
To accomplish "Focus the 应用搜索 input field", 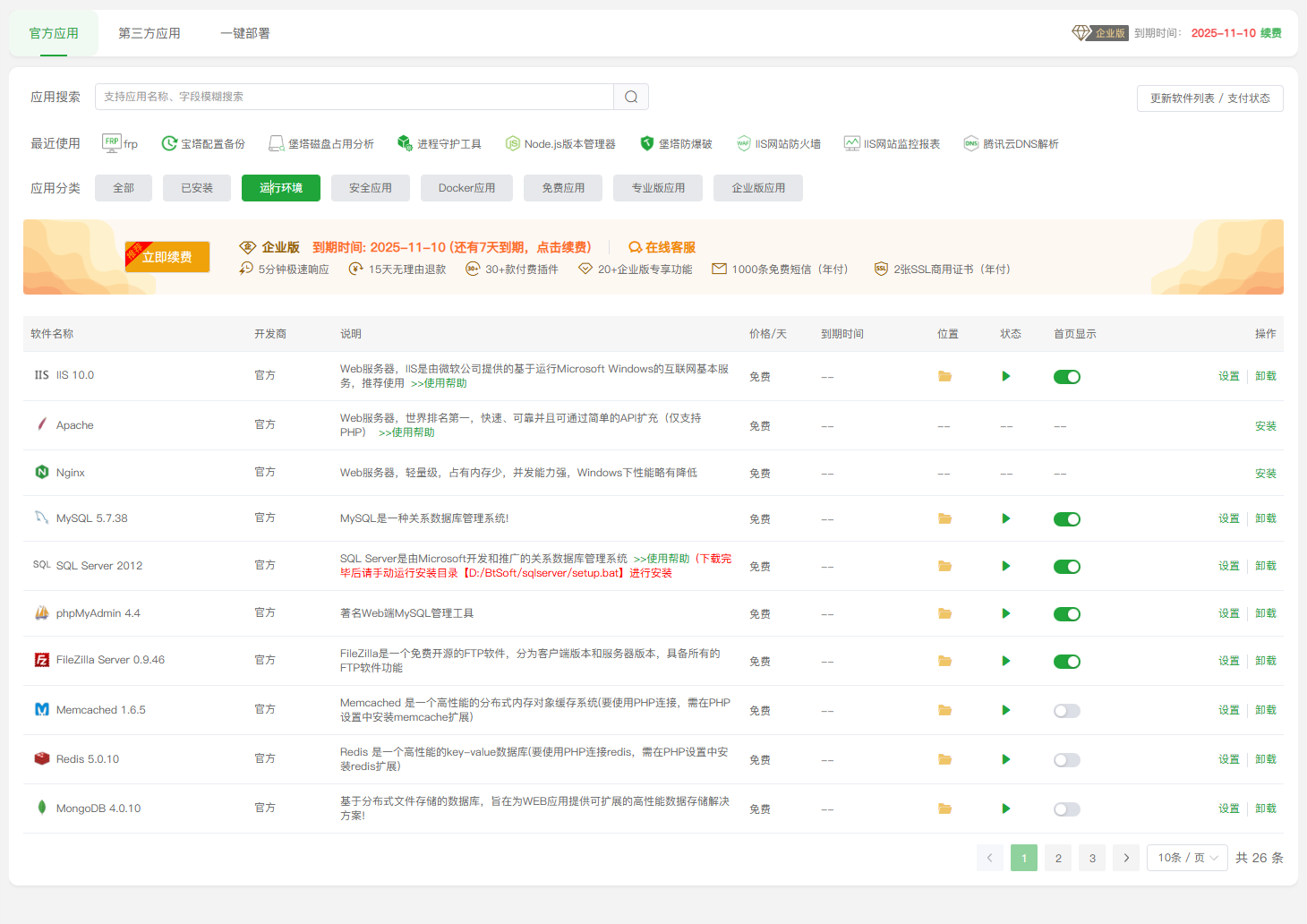I will [x=355, y=97].
